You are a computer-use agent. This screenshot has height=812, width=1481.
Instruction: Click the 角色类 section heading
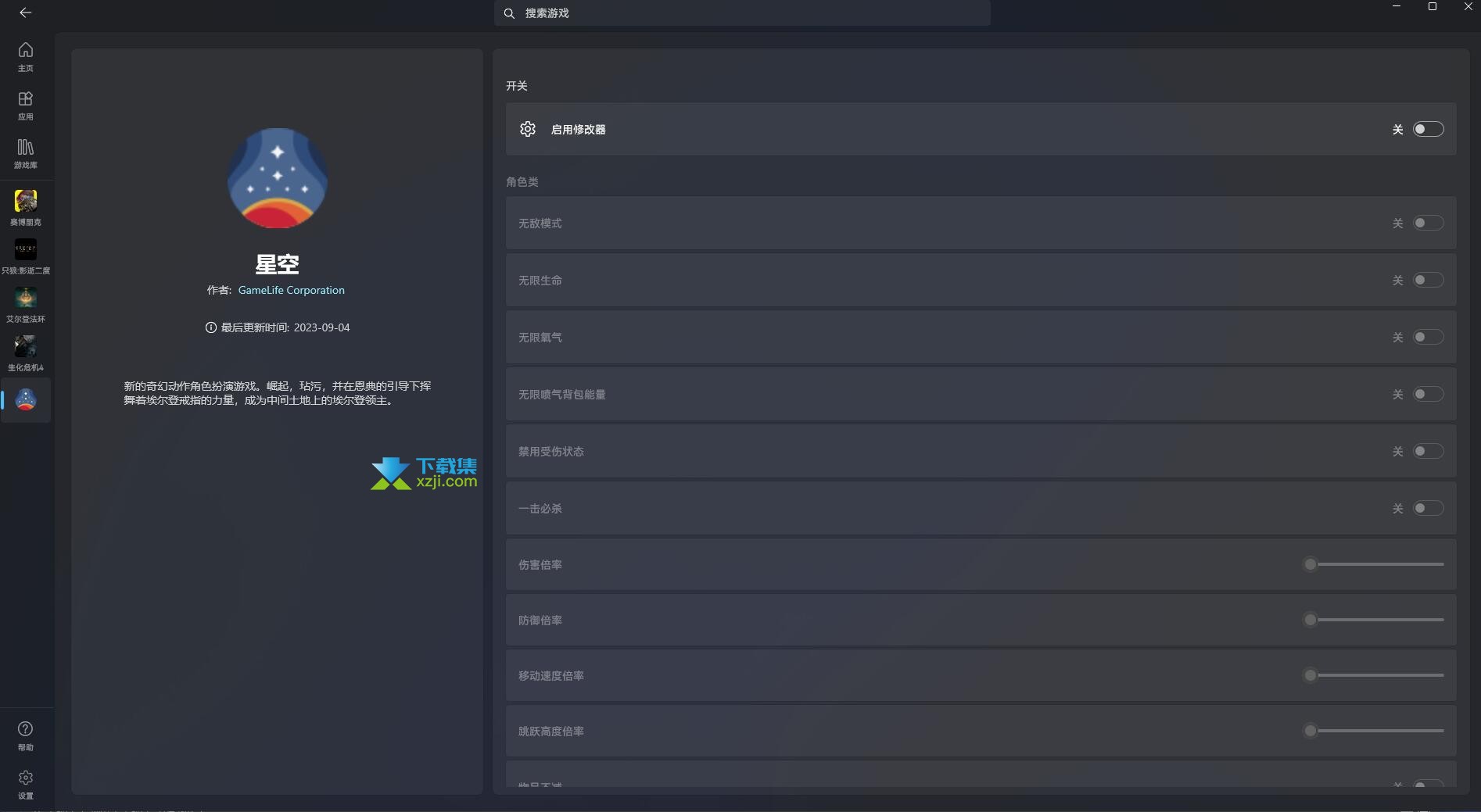[x=522, y=182]
